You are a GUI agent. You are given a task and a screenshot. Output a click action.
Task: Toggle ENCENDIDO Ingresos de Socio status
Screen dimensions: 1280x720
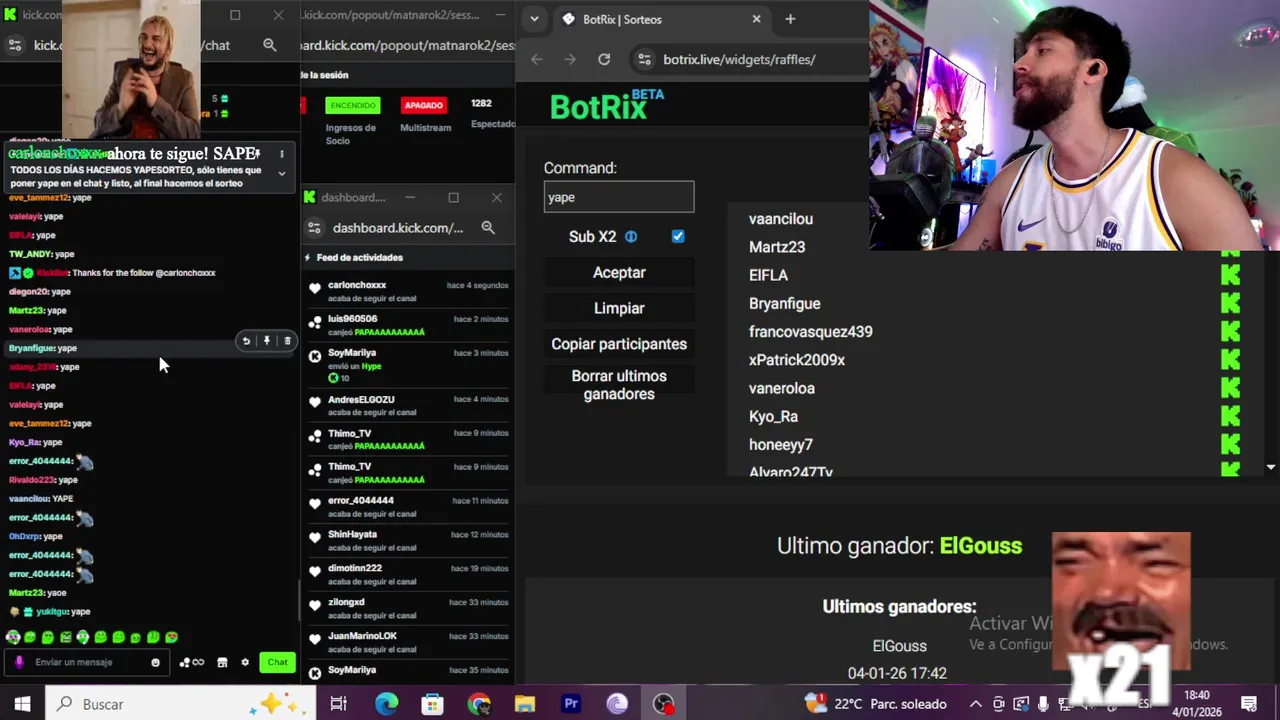pyautogui.click(x=352, y=105)
